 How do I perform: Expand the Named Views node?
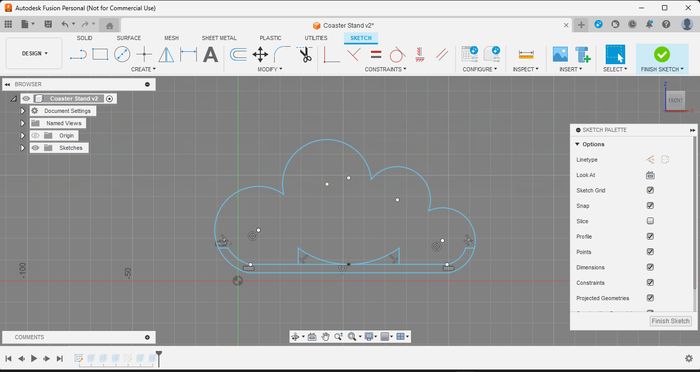click(x=23, y=123)
